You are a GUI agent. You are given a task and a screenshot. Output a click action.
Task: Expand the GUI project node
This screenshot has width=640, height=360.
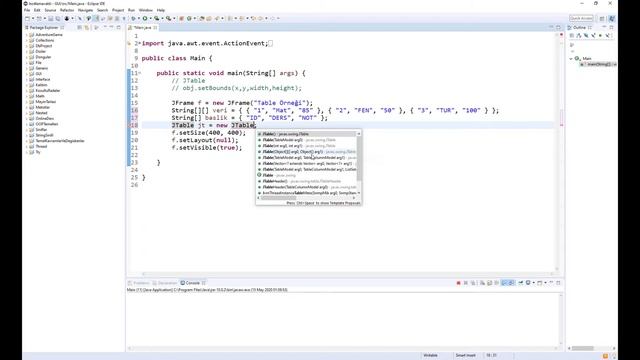(27, 74)
